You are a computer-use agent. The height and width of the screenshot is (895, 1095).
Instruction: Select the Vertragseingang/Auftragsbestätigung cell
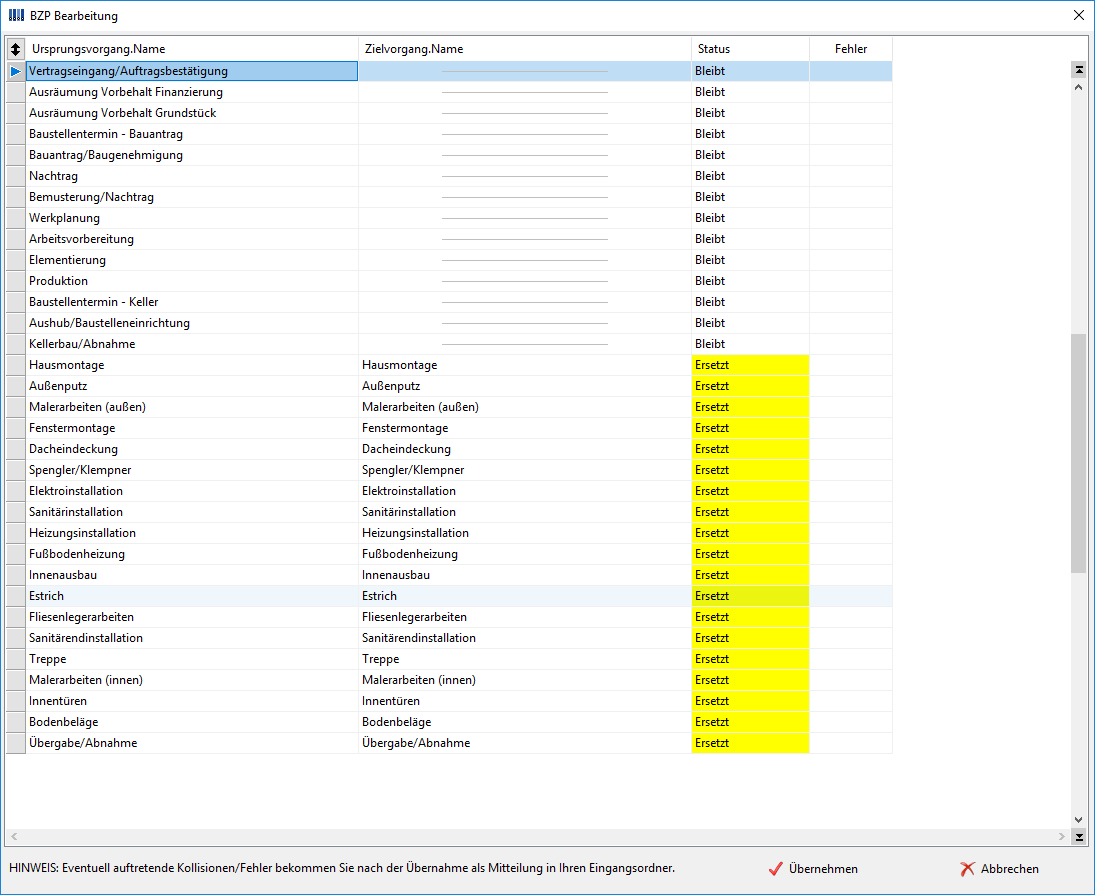pyautogui.click(x=192, y=71)
